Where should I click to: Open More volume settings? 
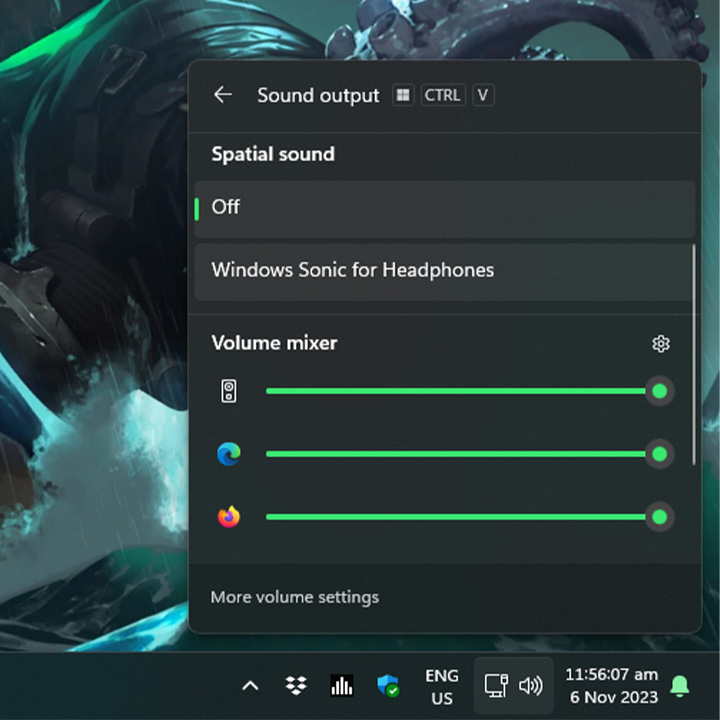click(x=295, y=597)
